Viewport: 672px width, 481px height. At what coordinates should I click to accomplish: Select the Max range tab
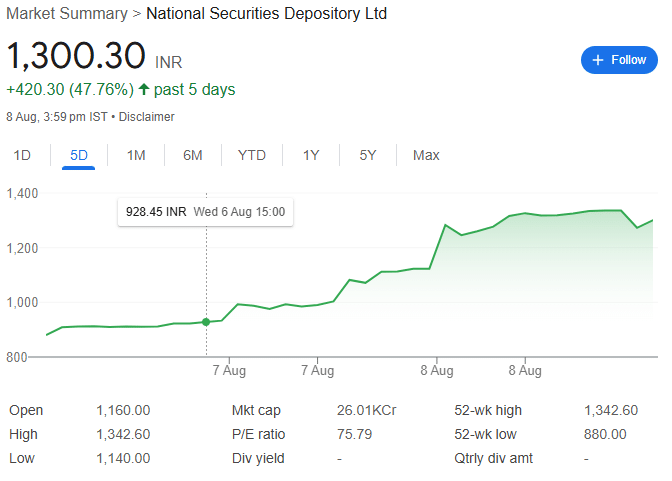[x=426, y=155]
